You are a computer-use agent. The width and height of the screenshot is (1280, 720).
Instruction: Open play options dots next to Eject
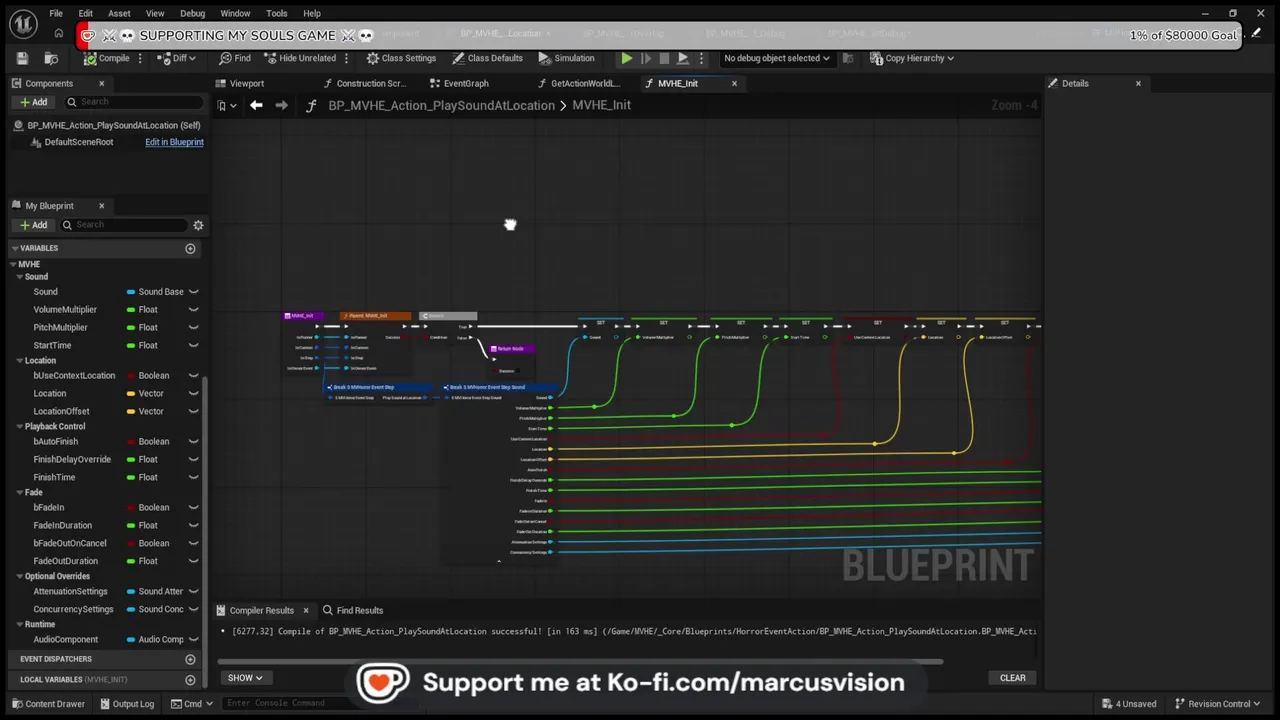pos(701,58)
